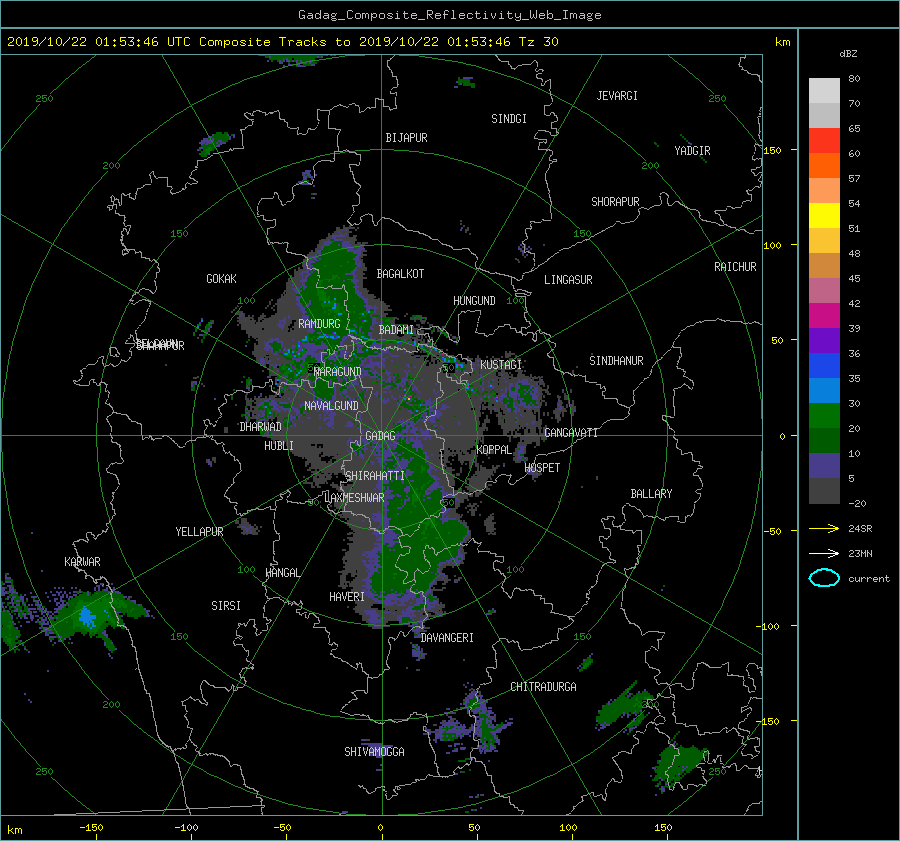Click the 'current' legend text
The width and height of the screenshot is (900, 841).
[869, 579]
